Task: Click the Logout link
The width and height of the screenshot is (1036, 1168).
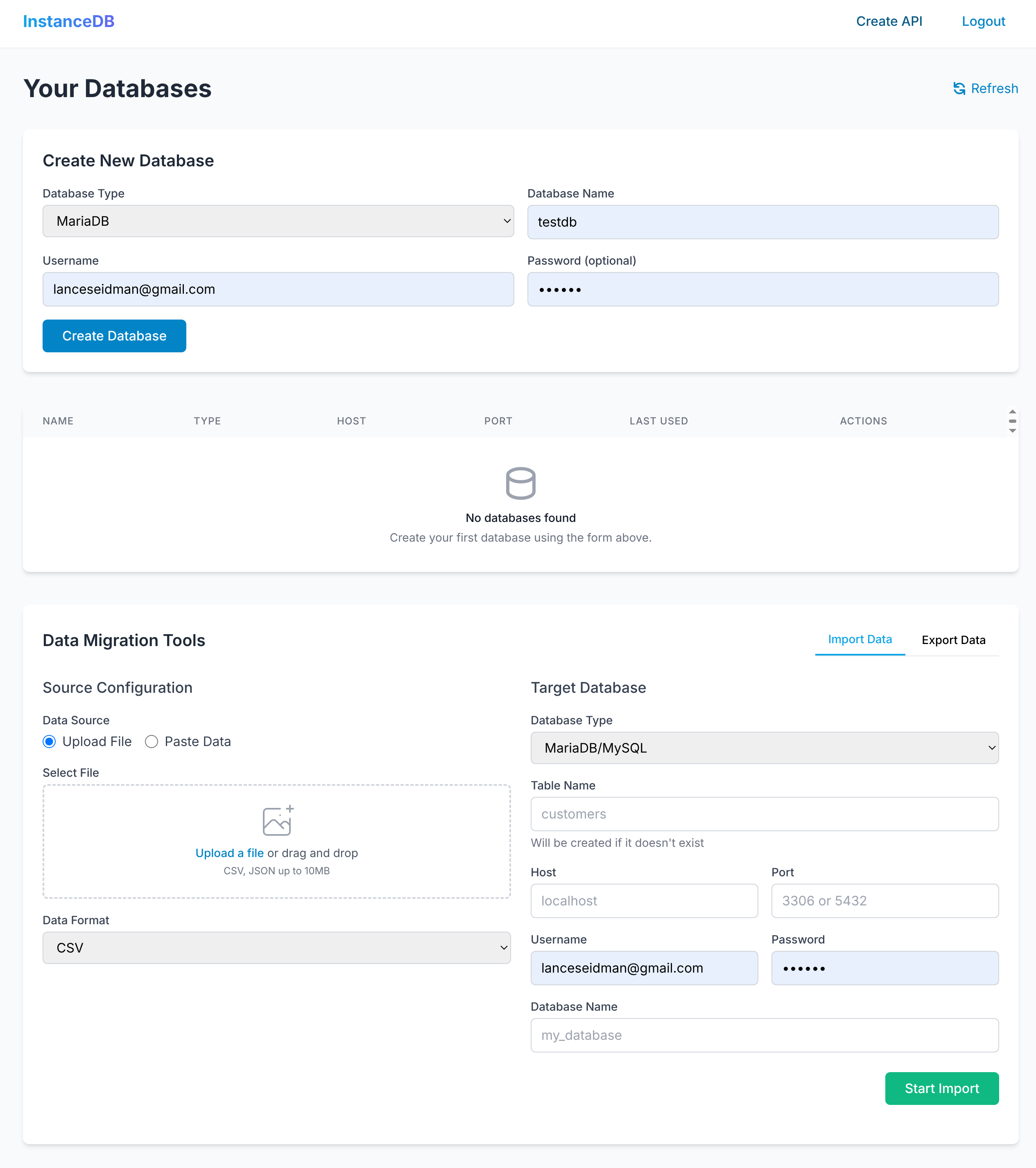Action: coord(983,21)
